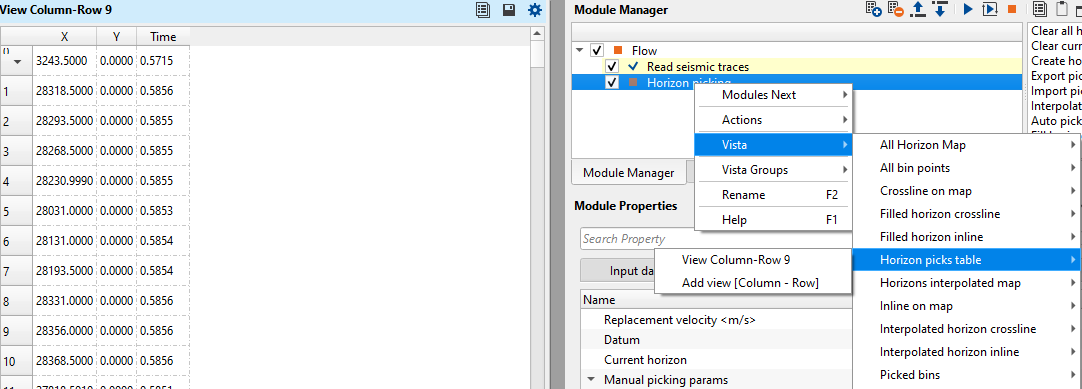Viewport: 1082px width, 389px height.
Task: Open Filled horizon crossline submenu
Action: (968, 214)
